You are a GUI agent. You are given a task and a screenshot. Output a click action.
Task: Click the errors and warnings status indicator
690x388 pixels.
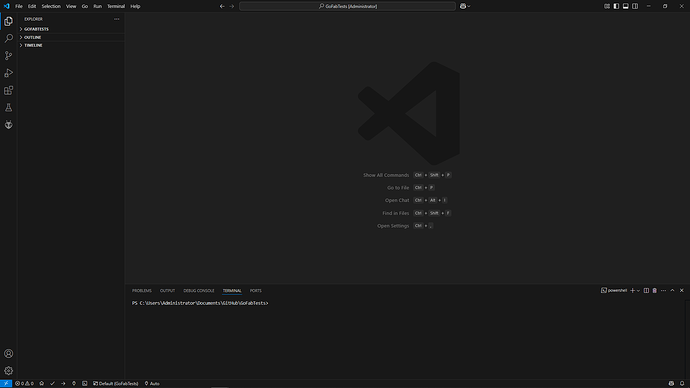[x=24, y=384]
